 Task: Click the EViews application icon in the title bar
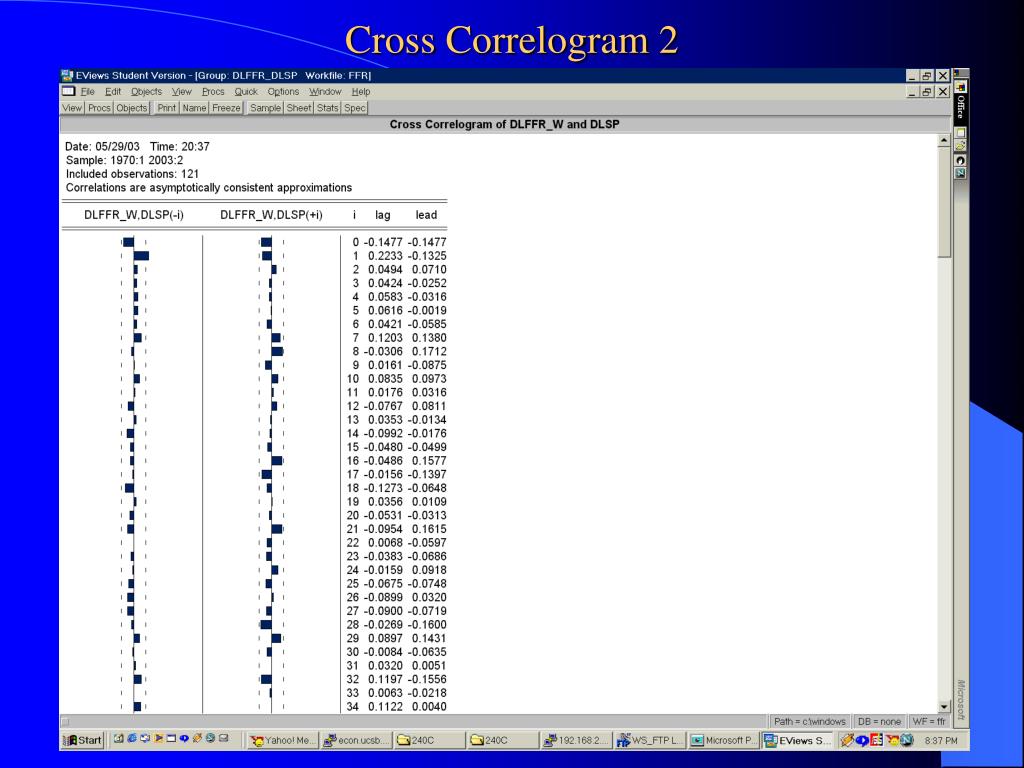67,76
